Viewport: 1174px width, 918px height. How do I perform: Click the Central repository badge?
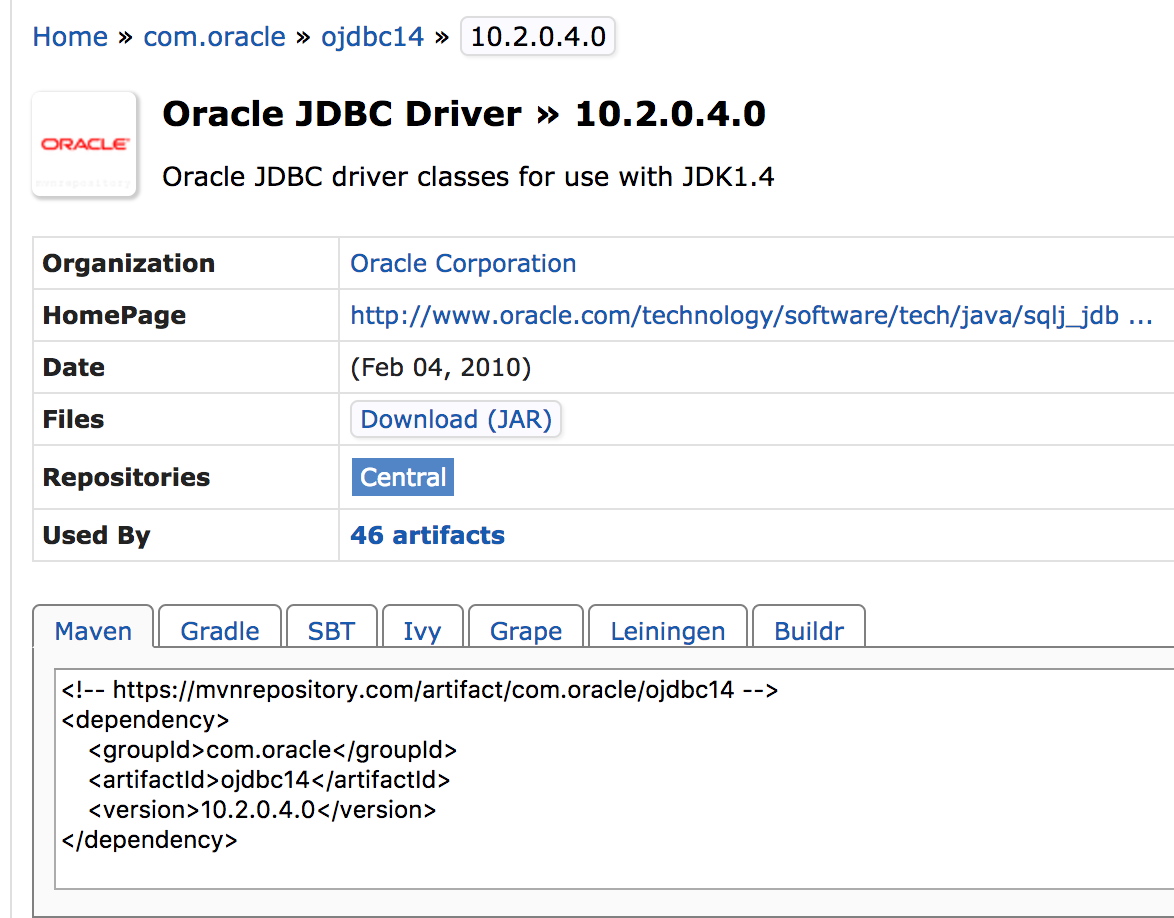[x=403, y=477]
